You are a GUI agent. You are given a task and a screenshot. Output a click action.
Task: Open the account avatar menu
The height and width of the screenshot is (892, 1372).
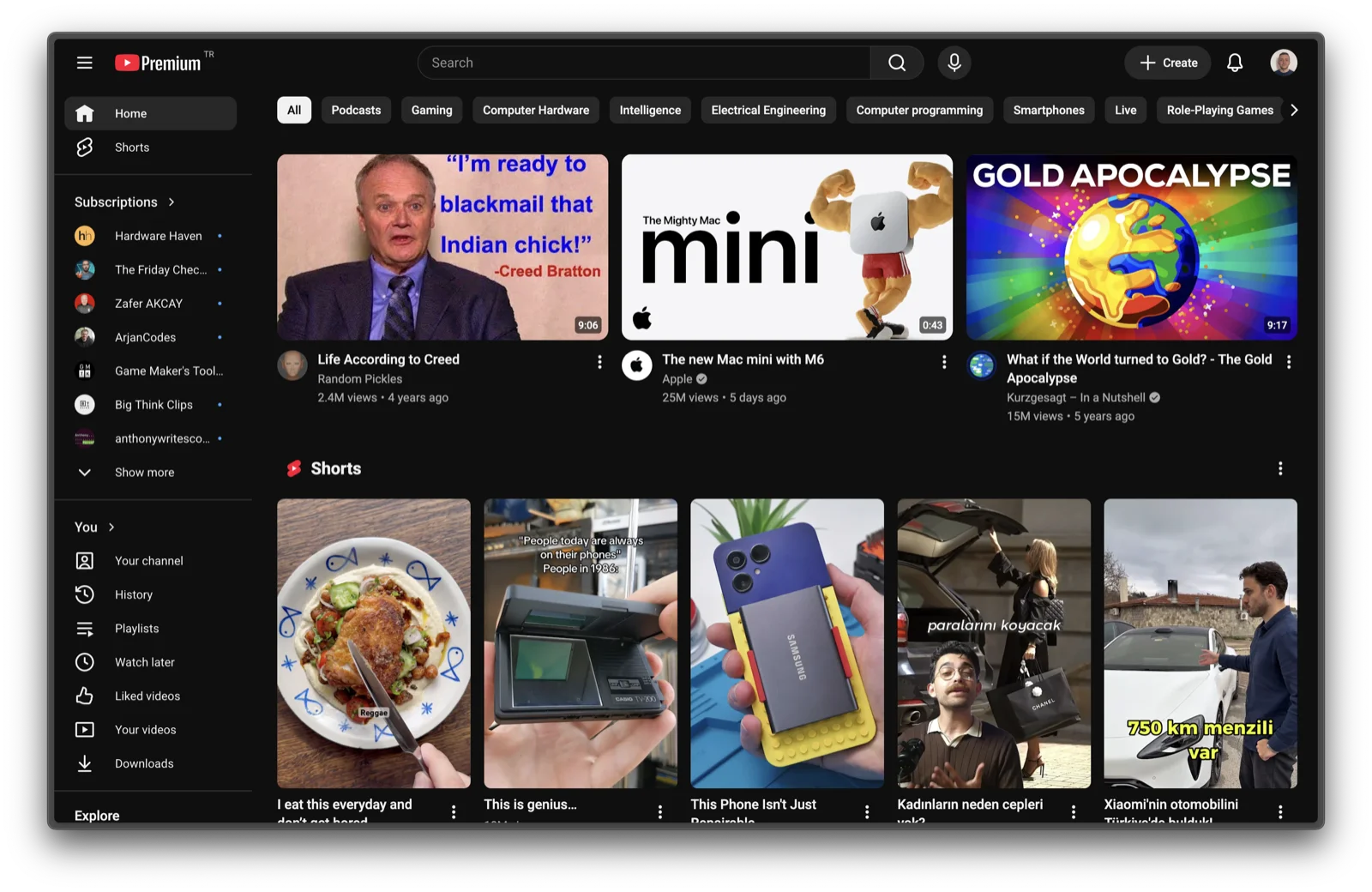pos(1283,63)
